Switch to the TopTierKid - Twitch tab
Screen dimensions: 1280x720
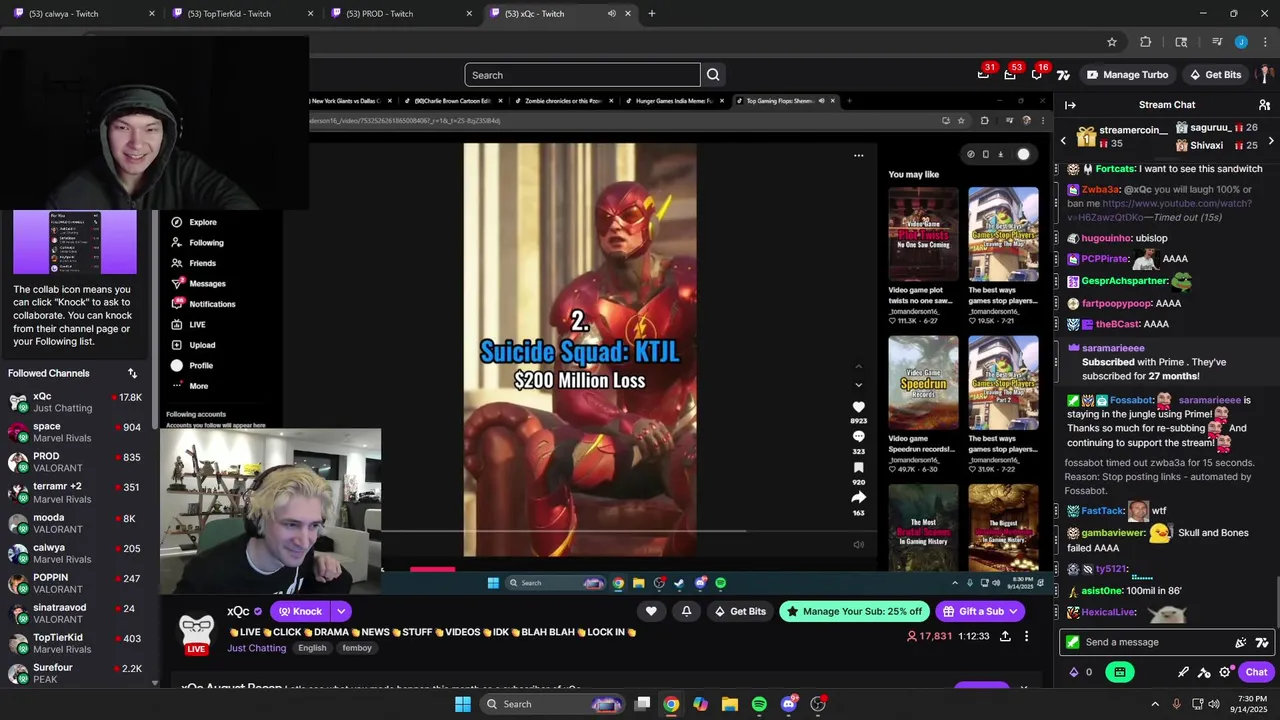[x=241, y=14]
